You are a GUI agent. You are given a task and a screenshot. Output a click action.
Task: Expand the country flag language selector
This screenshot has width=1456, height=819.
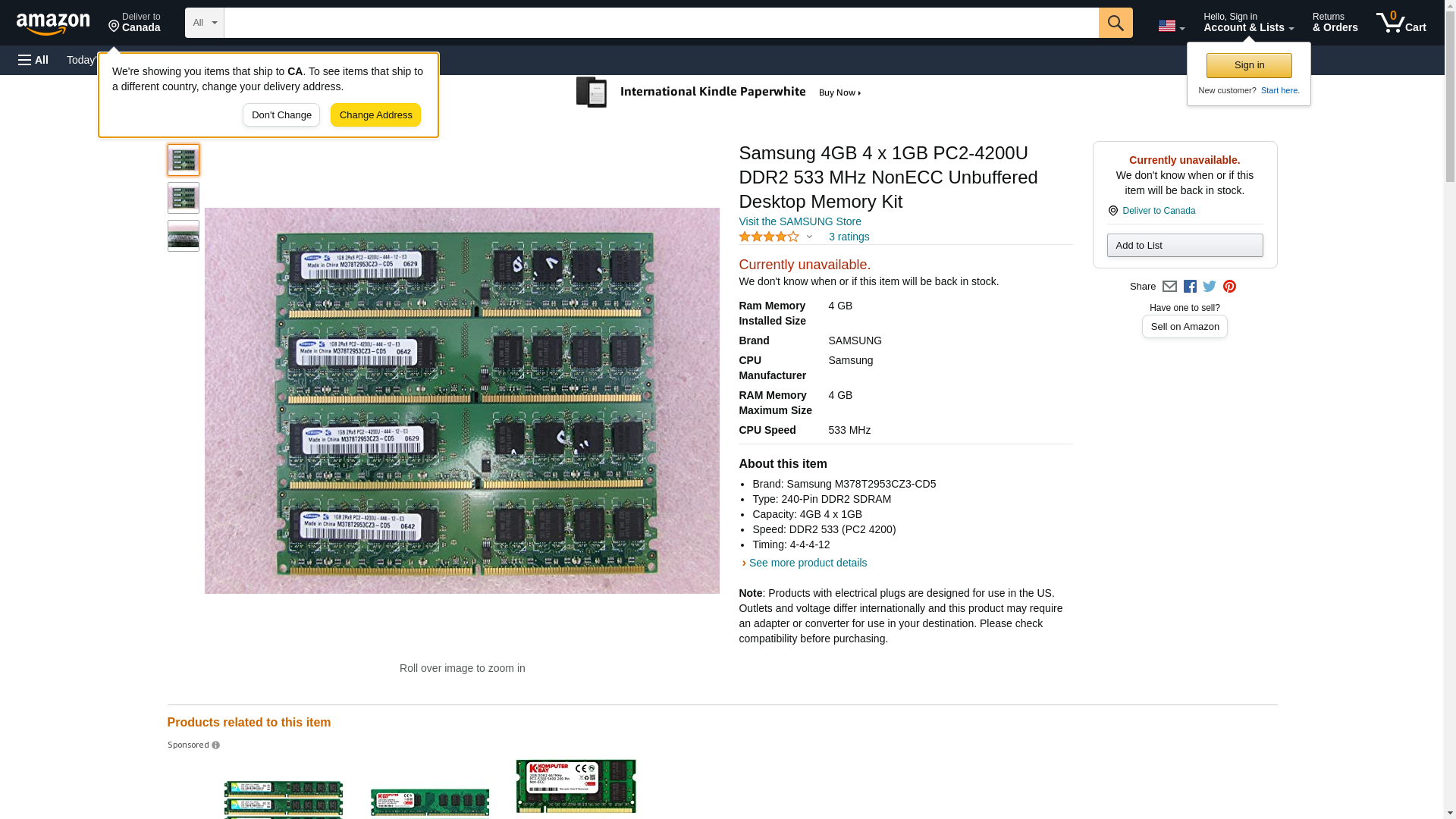1171,26
